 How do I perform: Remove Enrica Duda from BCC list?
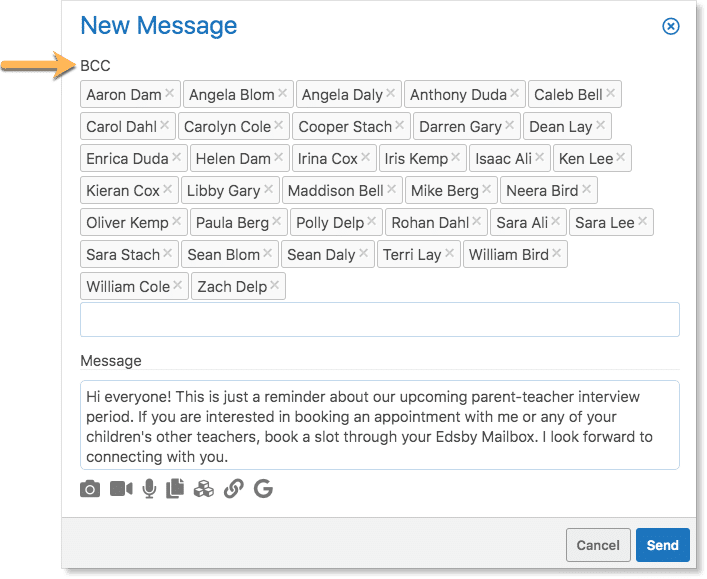click(x=176, y=157)
